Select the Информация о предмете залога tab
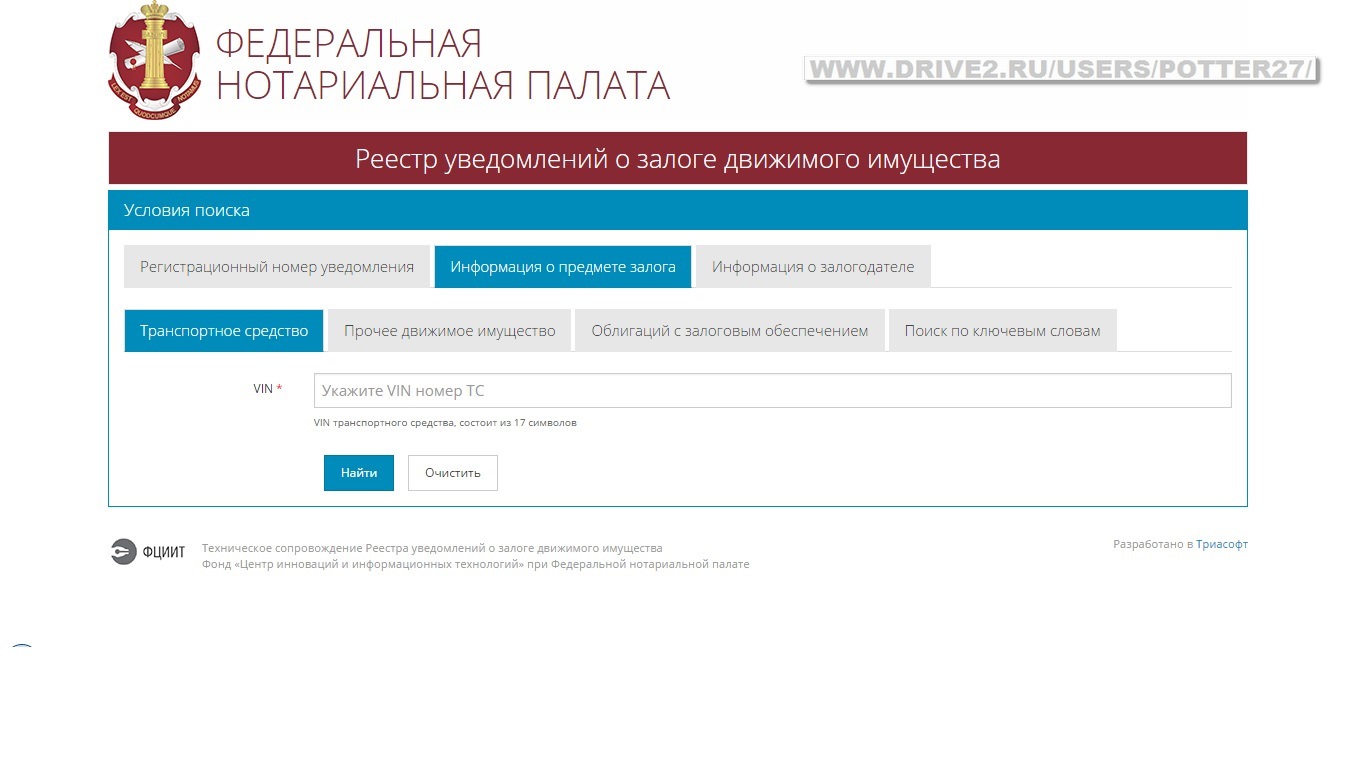 coord(562,267)
